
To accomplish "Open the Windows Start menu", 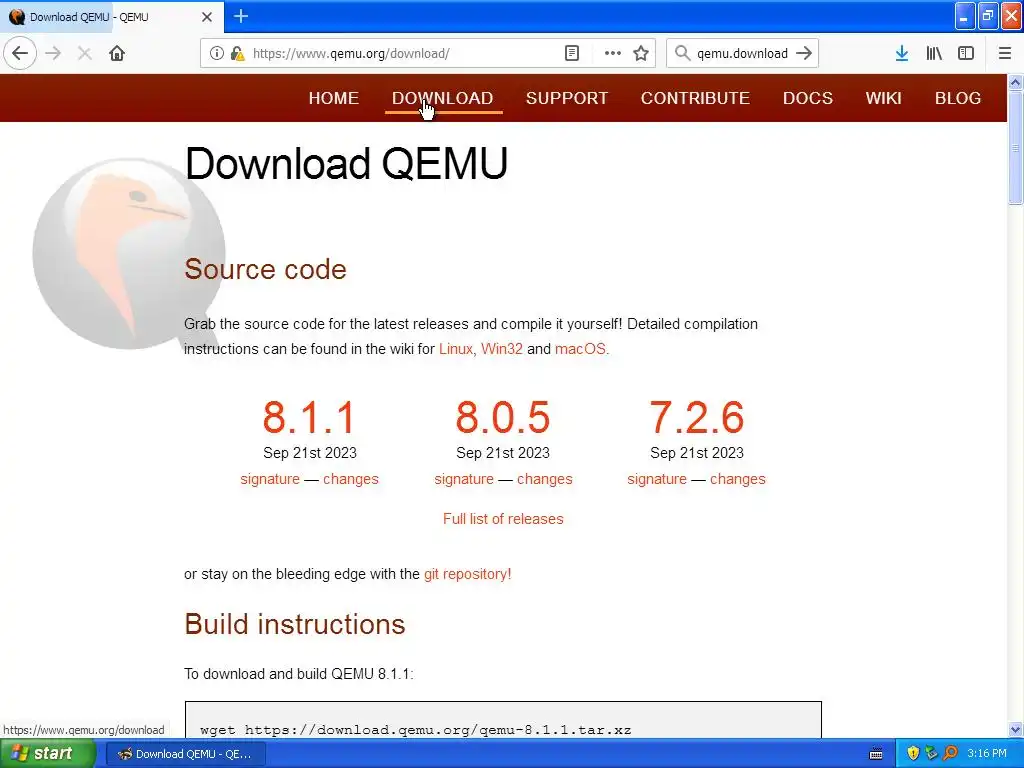I will click(47, 754).
